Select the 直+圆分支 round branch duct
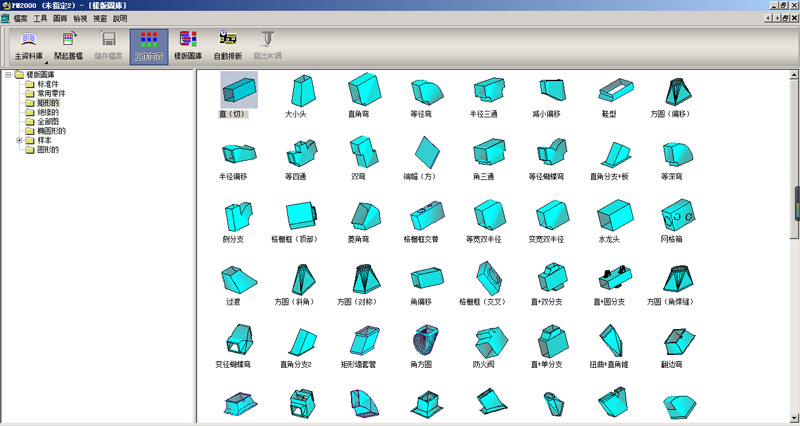The width and height of the screenshot is (800, 426). (615, 277)
